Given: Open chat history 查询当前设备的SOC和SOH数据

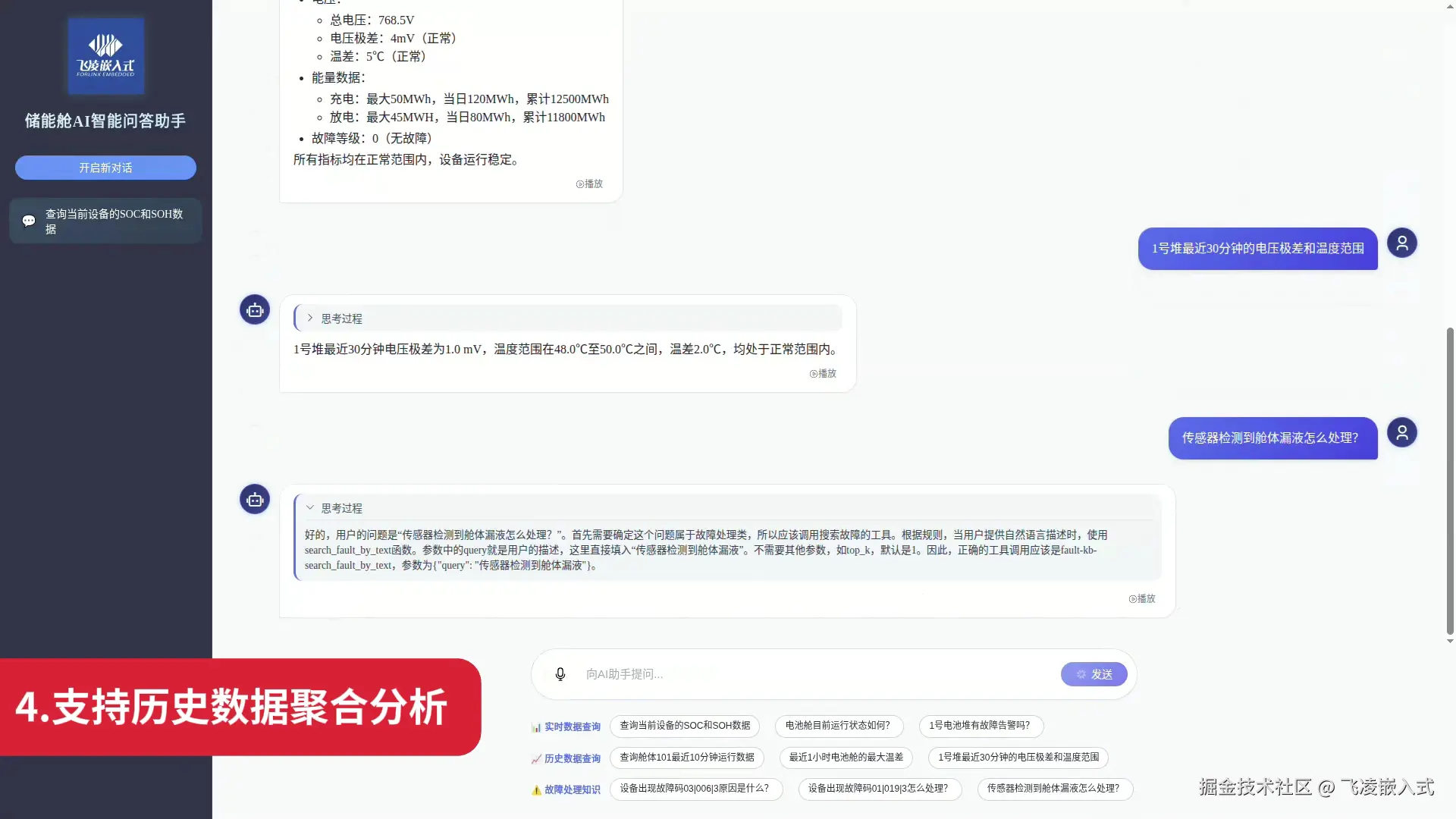Looking at the screenshot, I should tap(105, 221).
